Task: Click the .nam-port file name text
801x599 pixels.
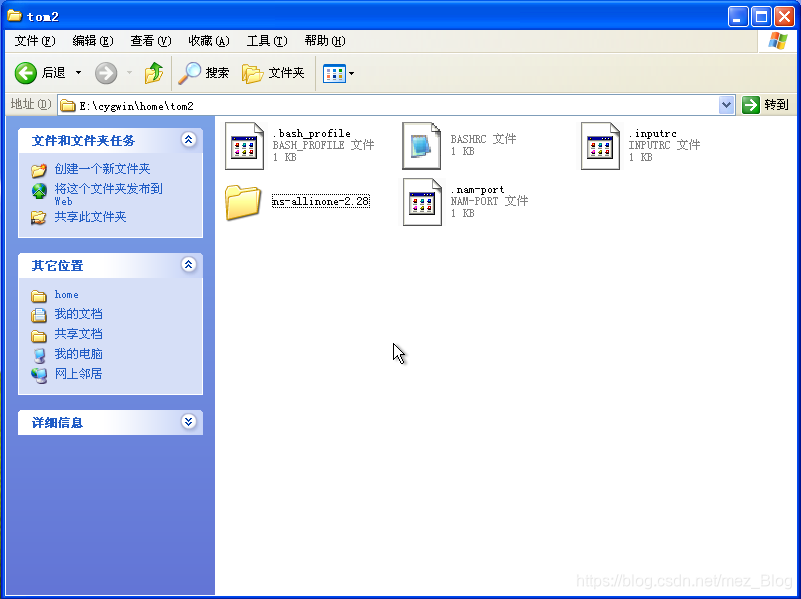Action: click(x=478, y=189)
